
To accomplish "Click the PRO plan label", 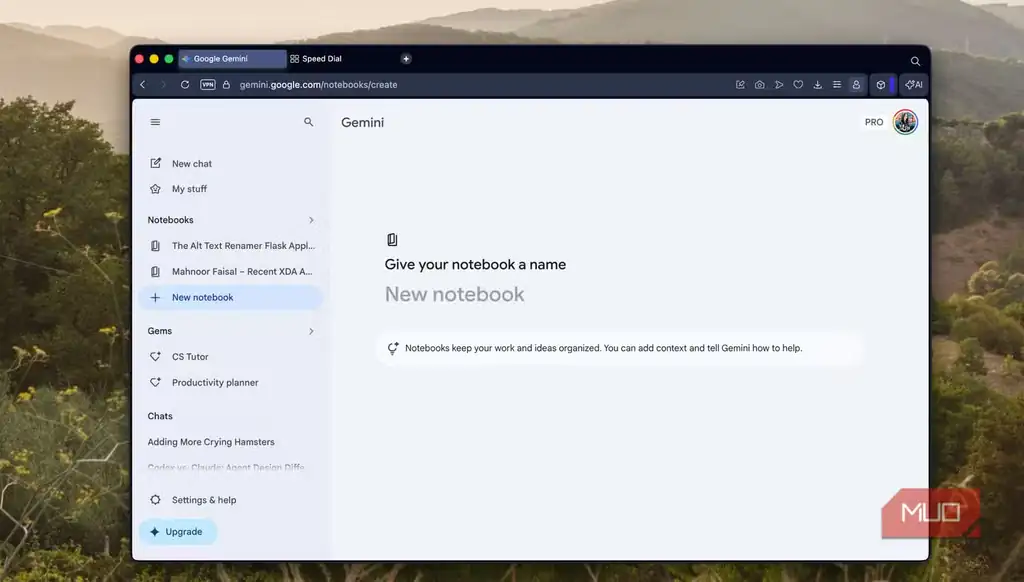I will (x=874, y=122).
